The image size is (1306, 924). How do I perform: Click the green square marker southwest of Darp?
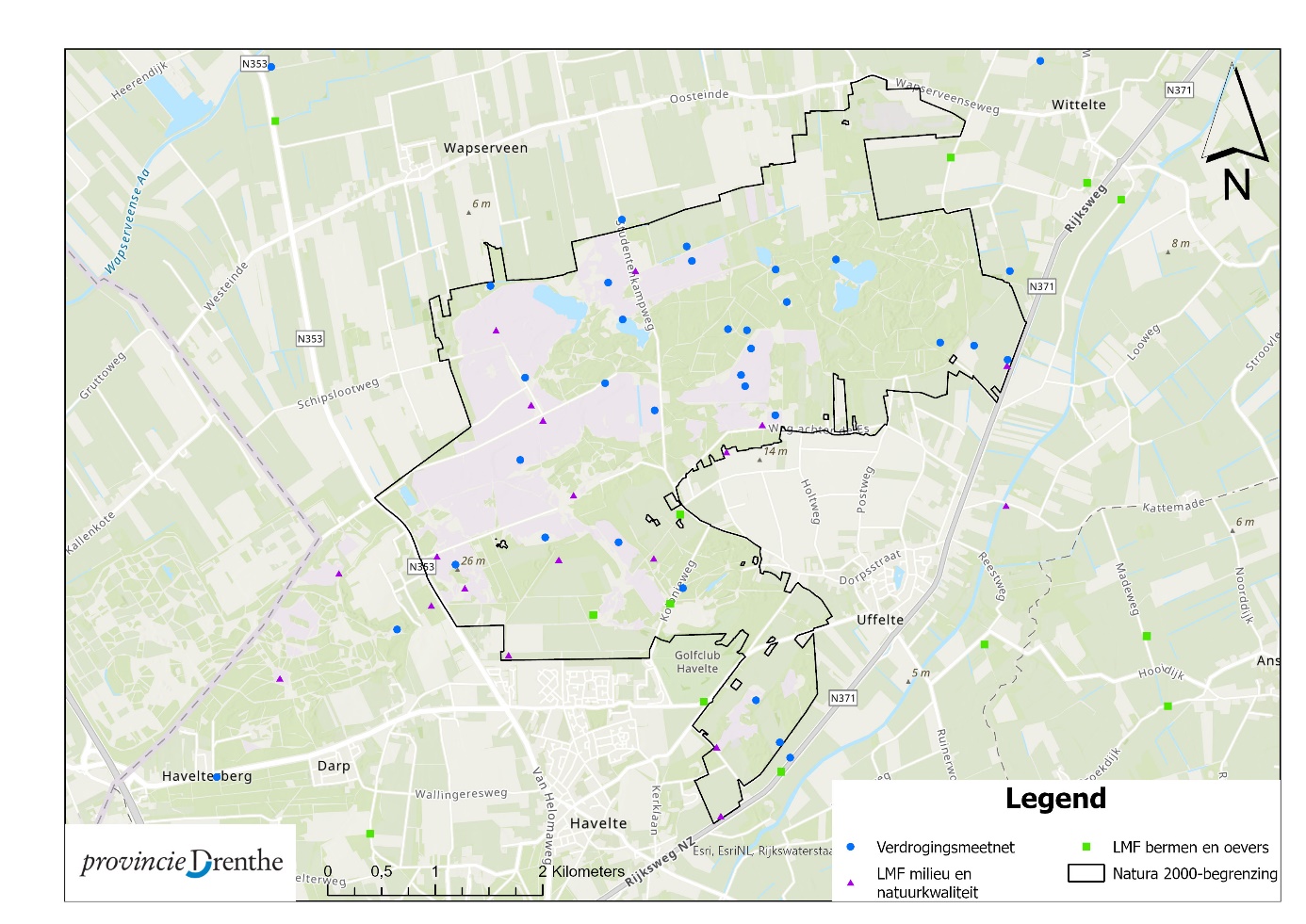[x=370, y=834]
